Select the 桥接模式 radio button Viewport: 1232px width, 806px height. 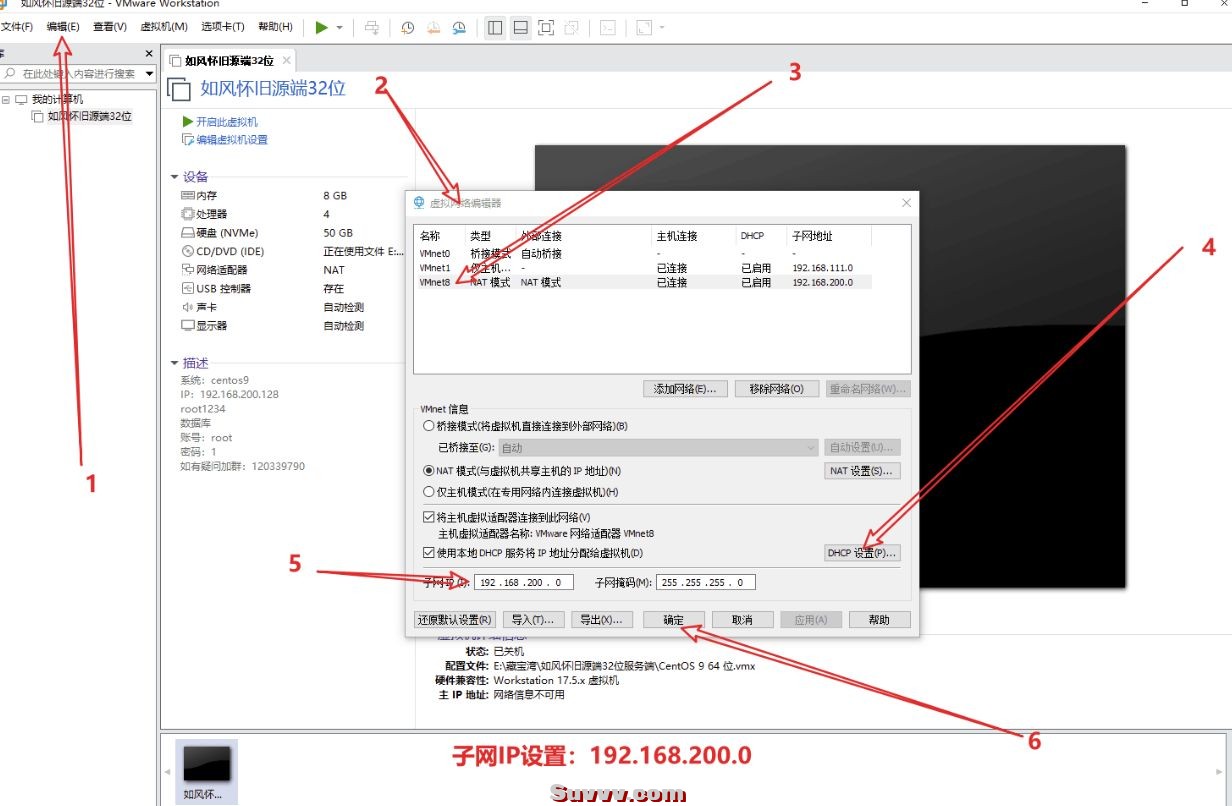[x=429, y=426]
